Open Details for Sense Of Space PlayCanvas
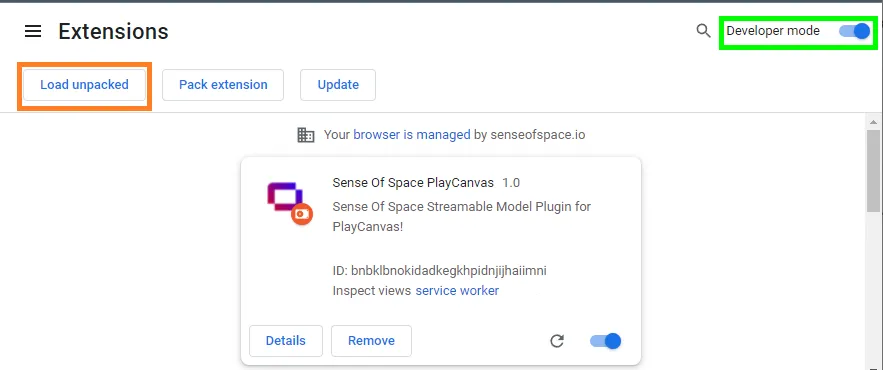 286,341
